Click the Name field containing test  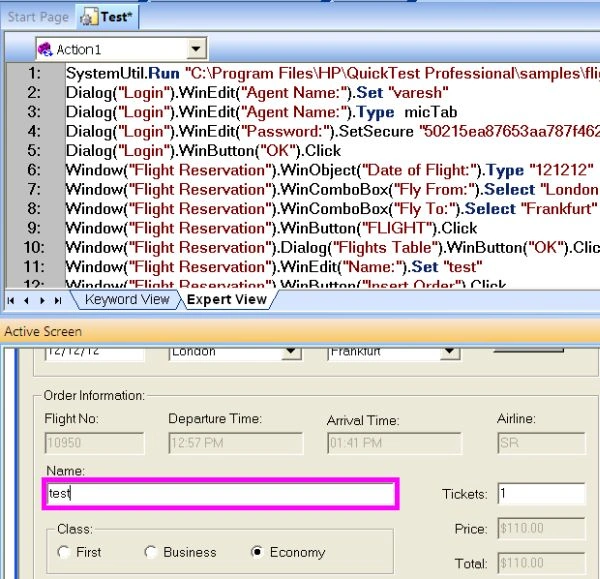221,494
